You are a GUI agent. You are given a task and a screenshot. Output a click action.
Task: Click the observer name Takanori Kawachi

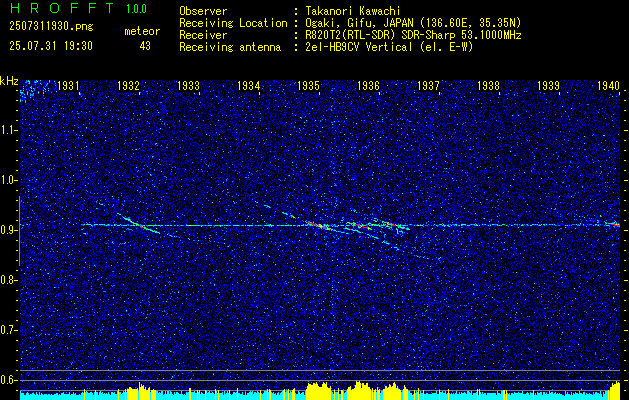coord(351,11)
